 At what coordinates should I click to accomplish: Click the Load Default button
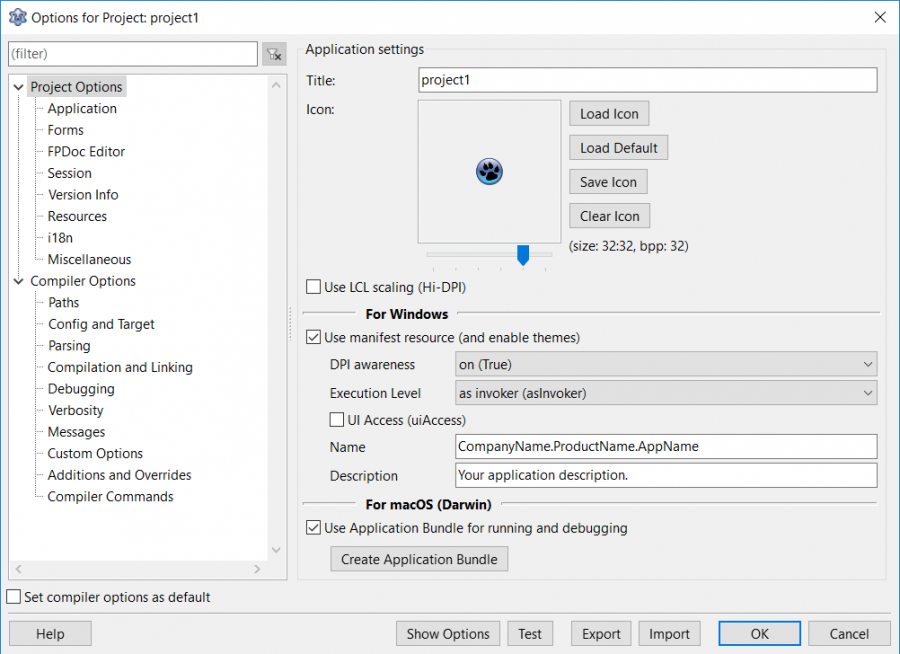618,147
